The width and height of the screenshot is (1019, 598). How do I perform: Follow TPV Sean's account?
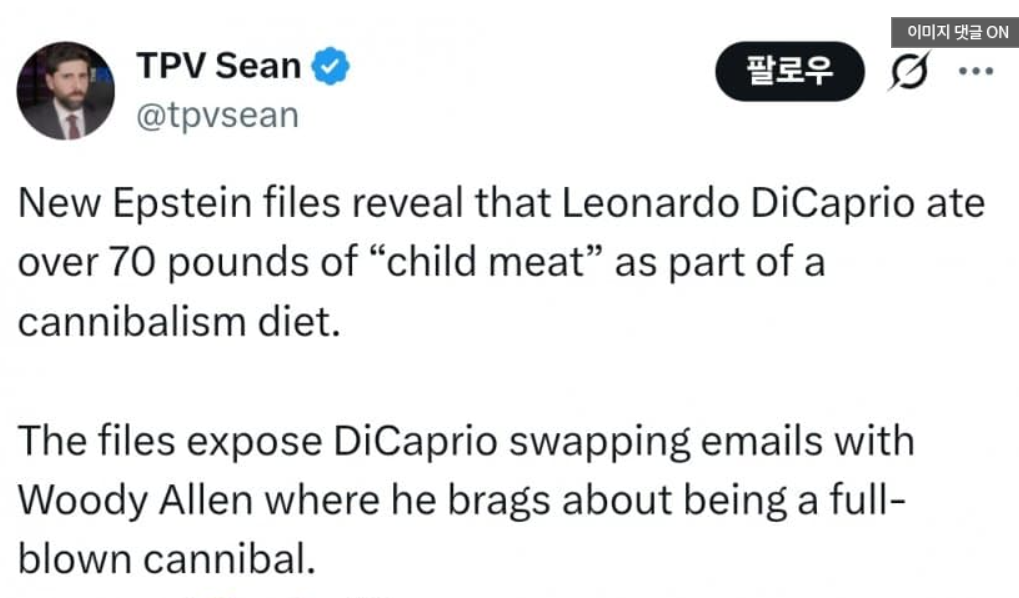pyautogui.click(x=789, y=71)
